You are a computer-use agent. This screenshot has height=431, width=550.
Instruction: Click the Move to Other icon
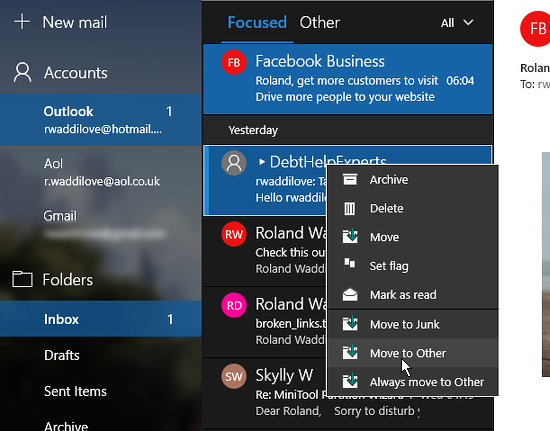[x=350, y=352]
